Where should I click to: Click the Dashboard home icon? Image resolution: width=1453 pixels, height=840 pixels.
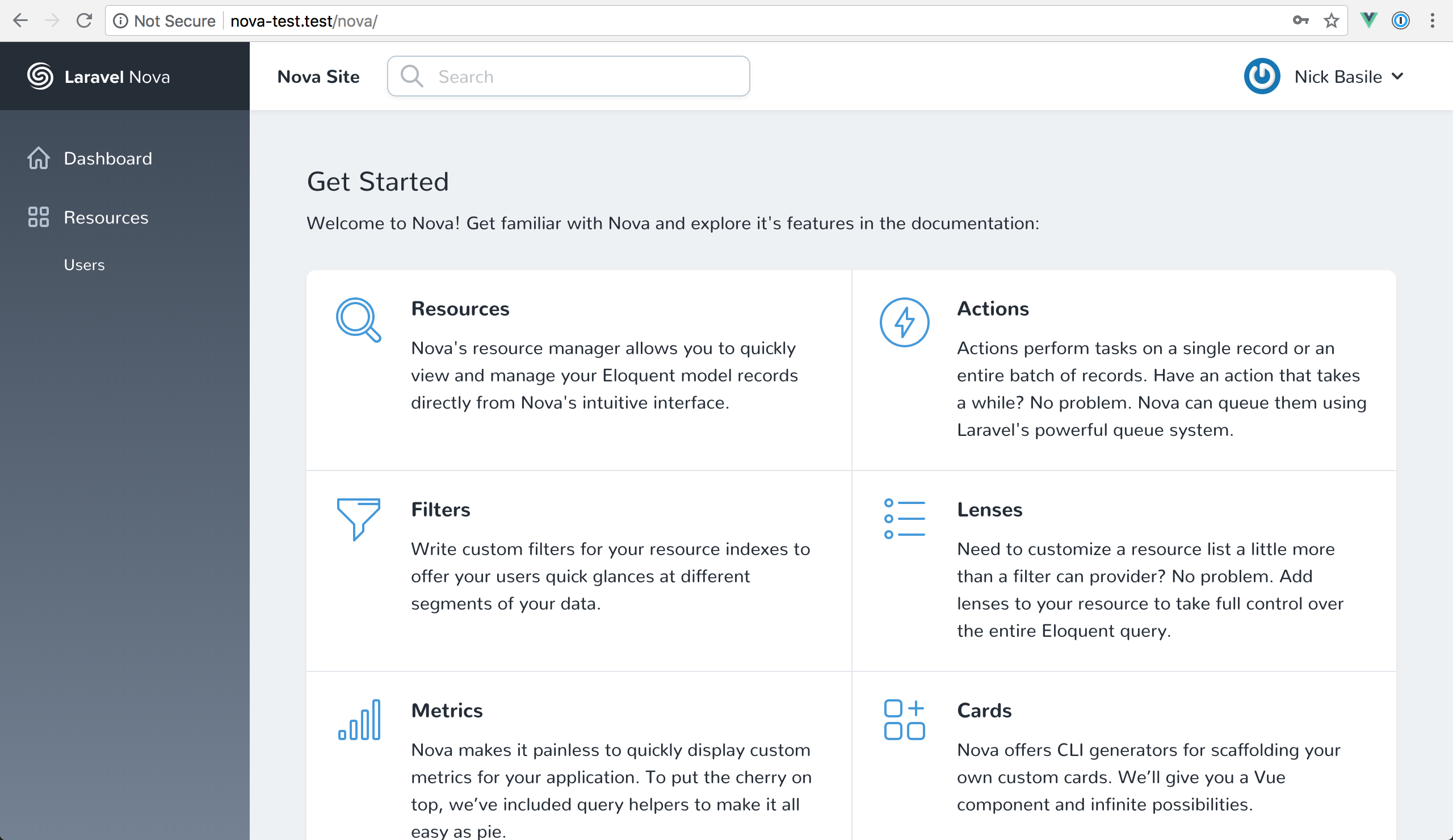(x=39, y=158)
